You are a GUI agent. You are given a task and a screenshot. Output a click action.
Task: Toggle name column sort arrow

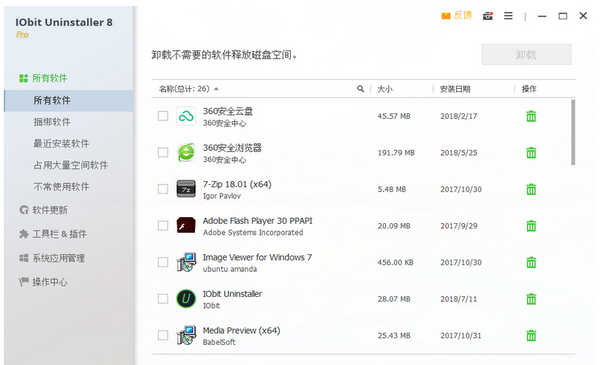[216, 89]
